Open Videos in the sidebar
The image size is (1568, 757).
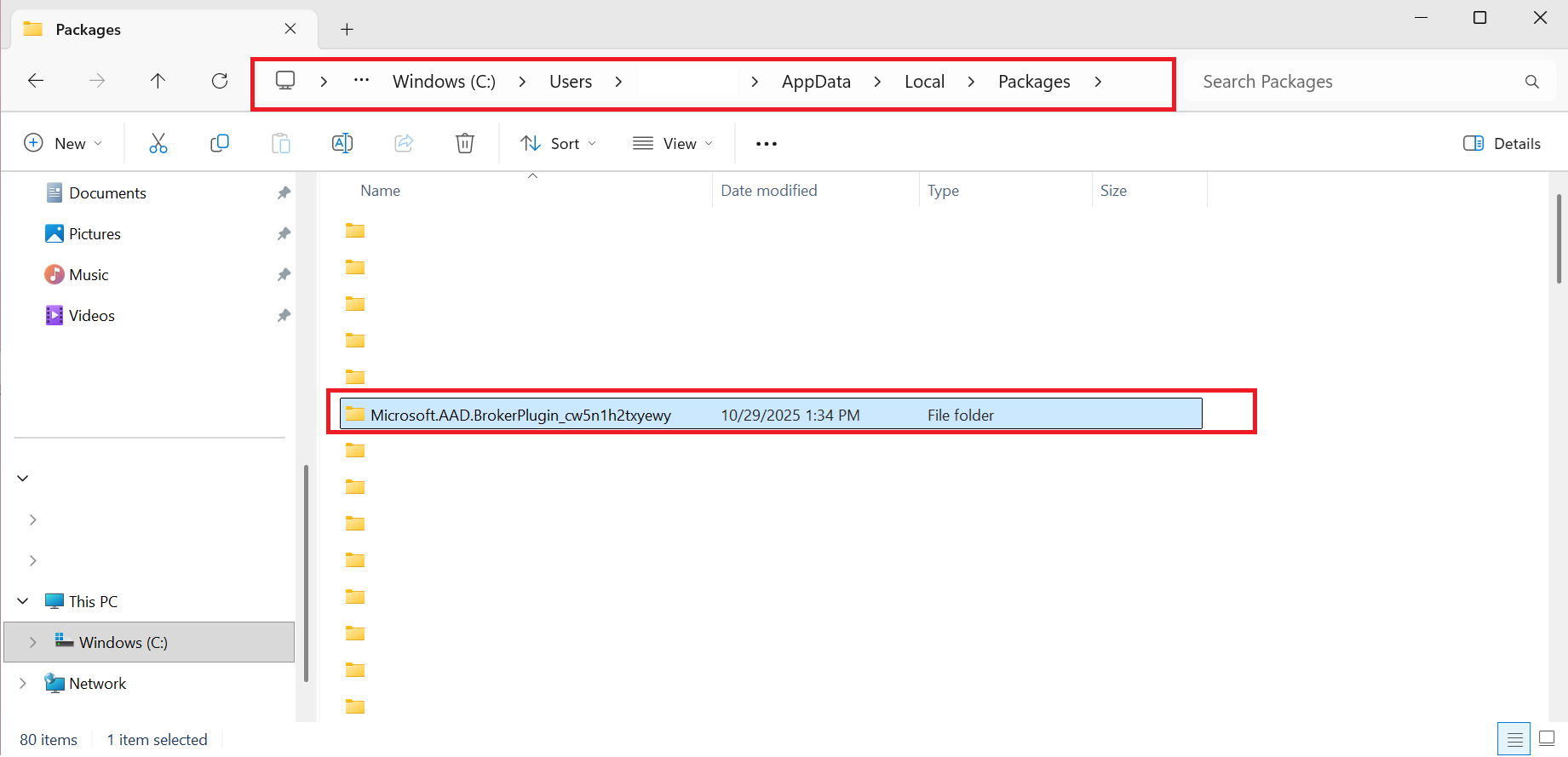[x=92, y=316]
